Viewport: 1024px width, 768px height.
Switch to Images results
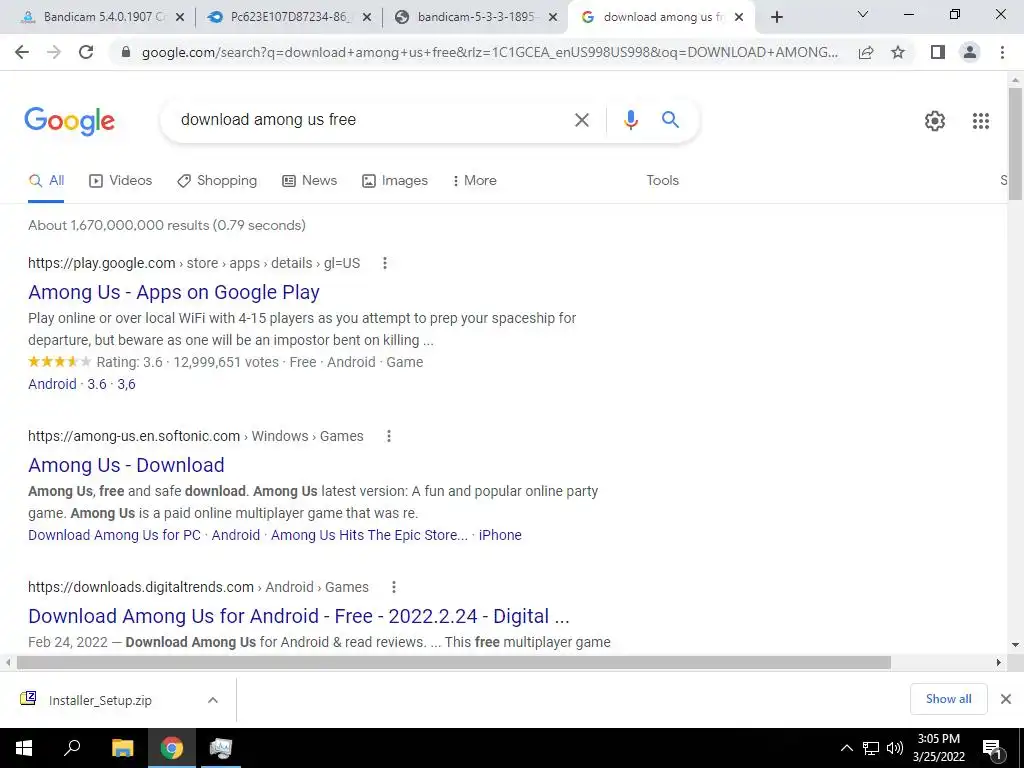click(x=395, y=181)
